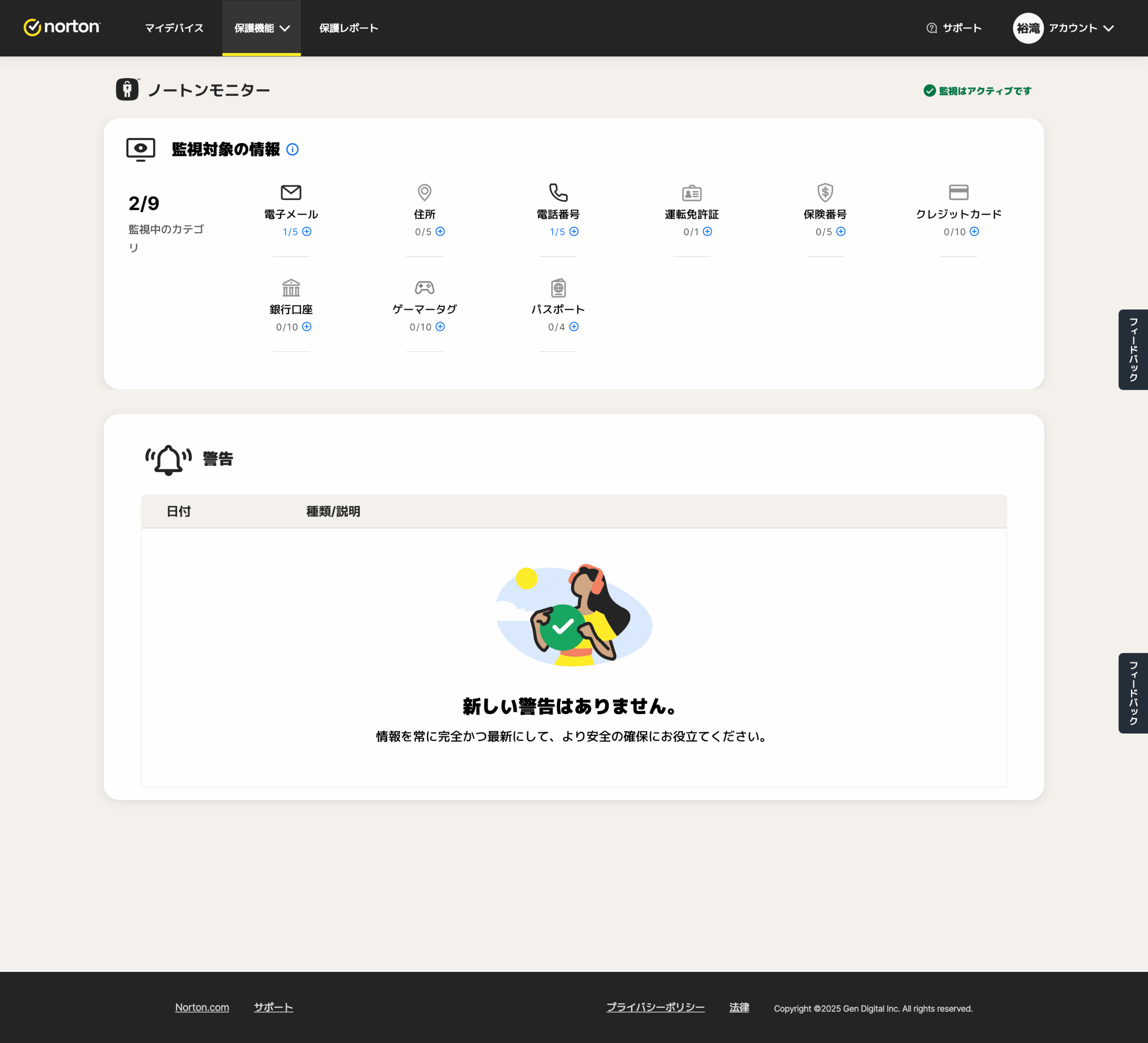1148x1043 pixels.
Task: Click the 銀行口座 bank icon
Action: tap(291, 288)
